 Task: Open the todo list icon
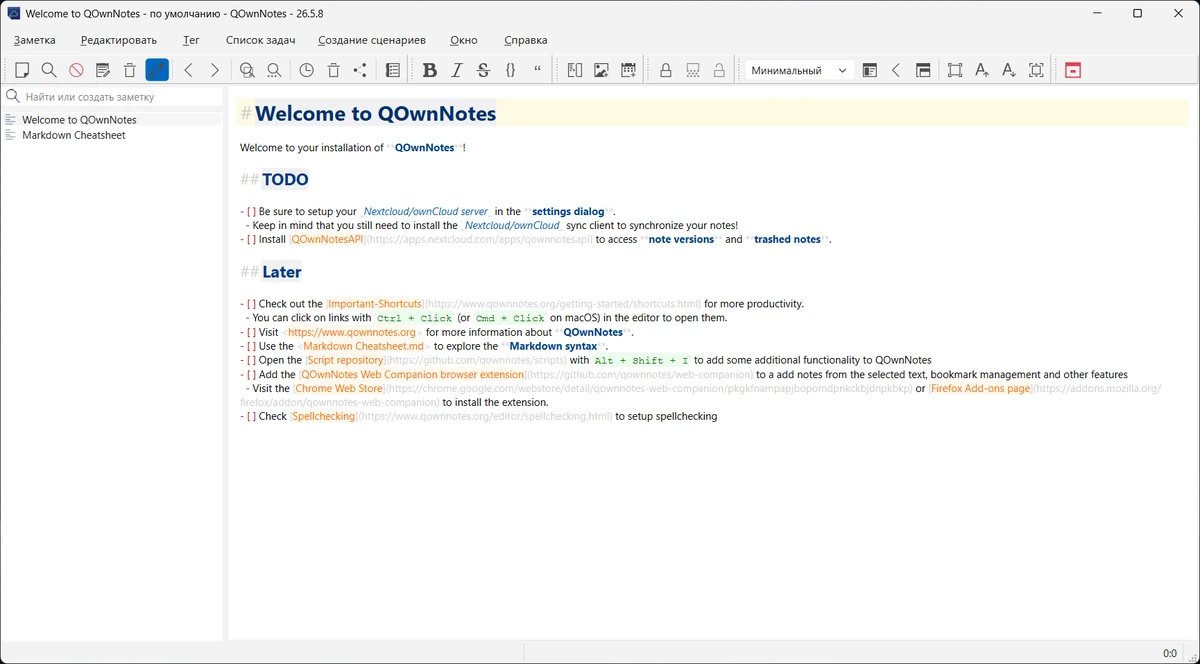coord(393,70)
